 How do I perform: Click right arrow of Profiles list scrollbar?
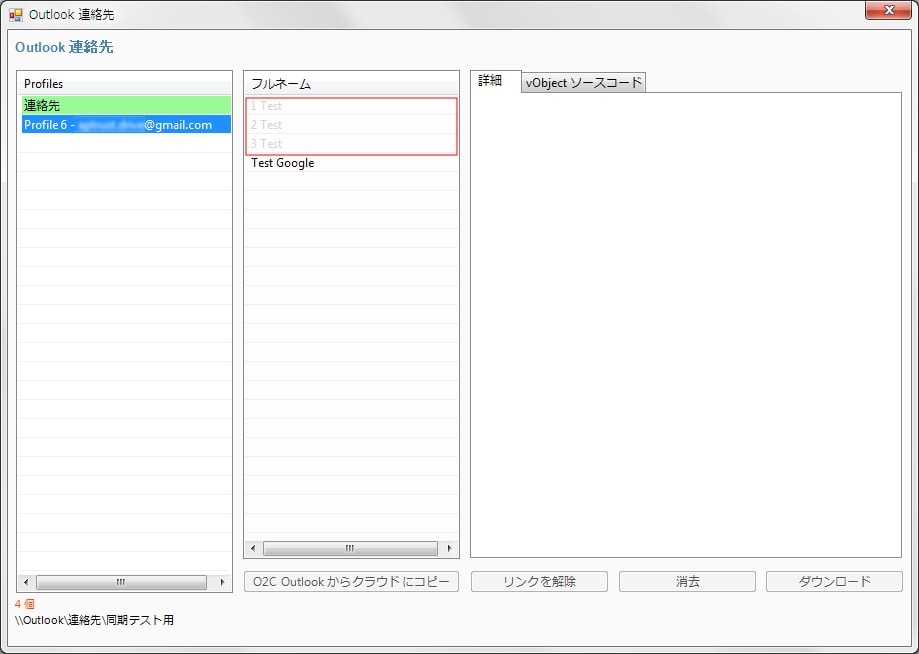[223, 583]
